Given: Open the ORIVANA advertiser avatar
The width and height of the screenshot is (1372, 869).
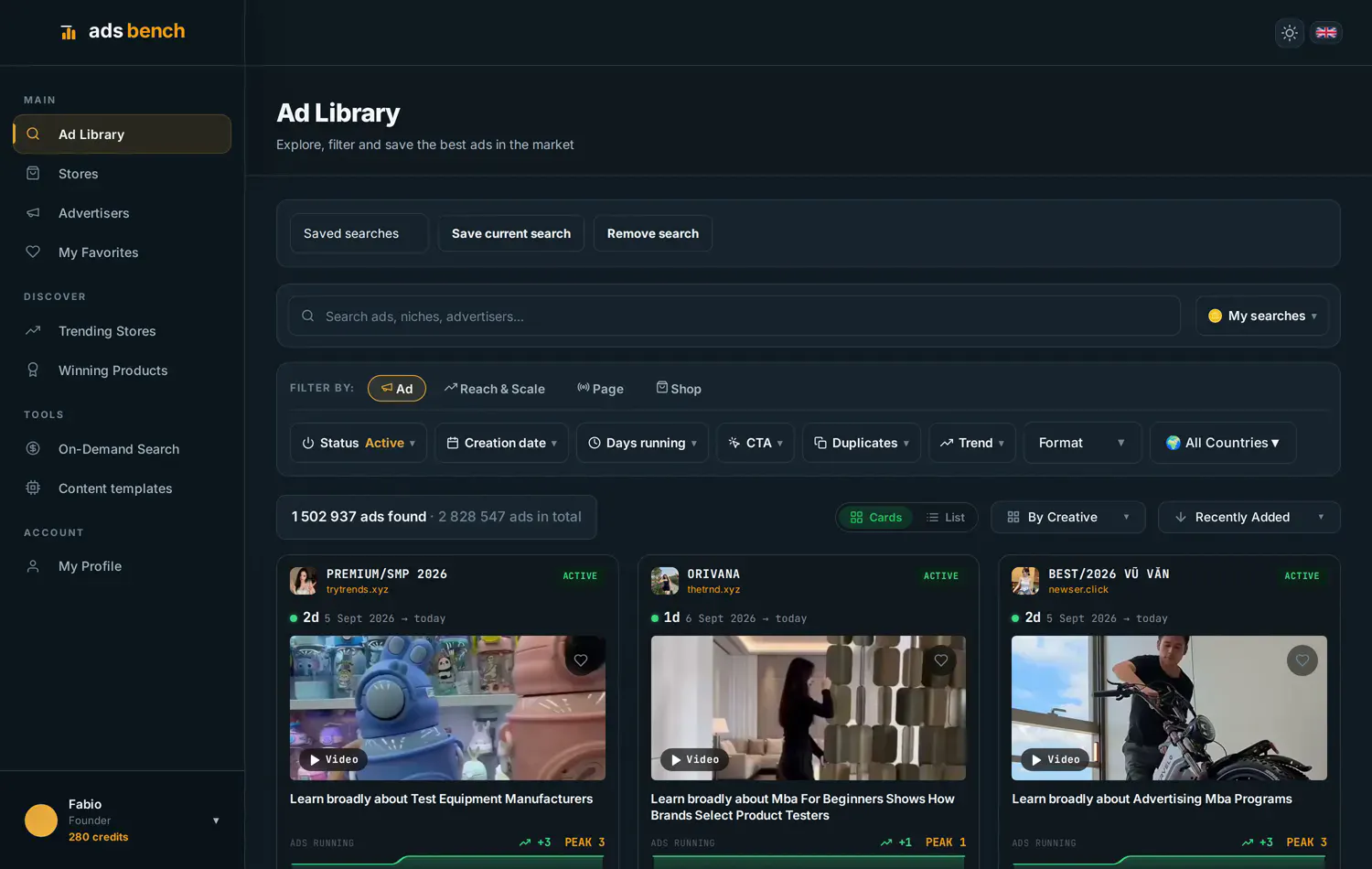Looking at the screenshot, I should [665, 581].
